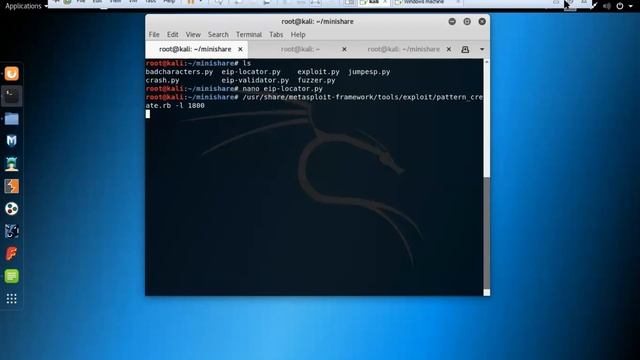Close the third ~/minishare tab

(x=449, y=49)
